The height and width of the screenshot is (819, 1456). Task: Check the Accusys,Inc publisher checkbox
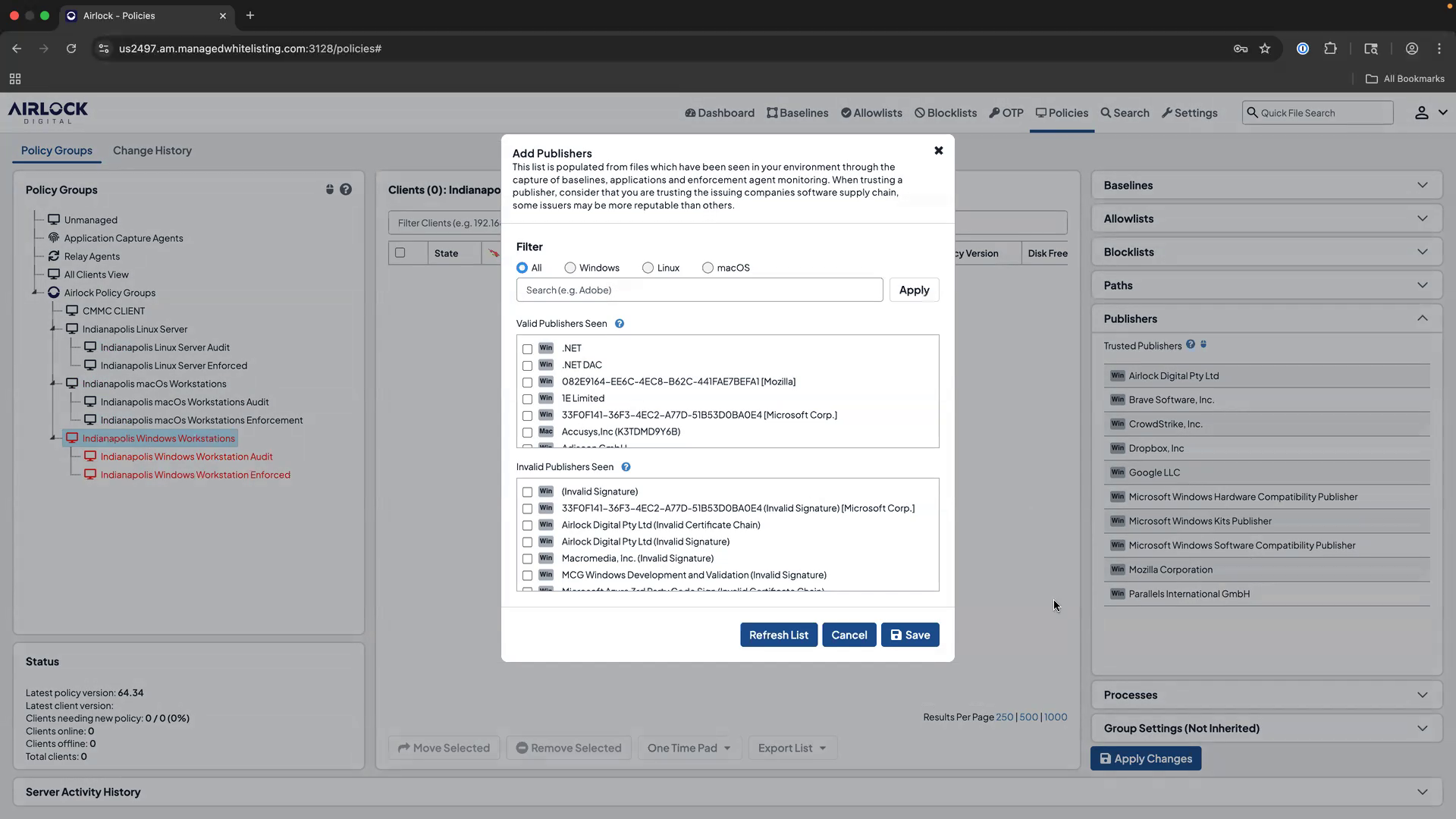(528, 432)
